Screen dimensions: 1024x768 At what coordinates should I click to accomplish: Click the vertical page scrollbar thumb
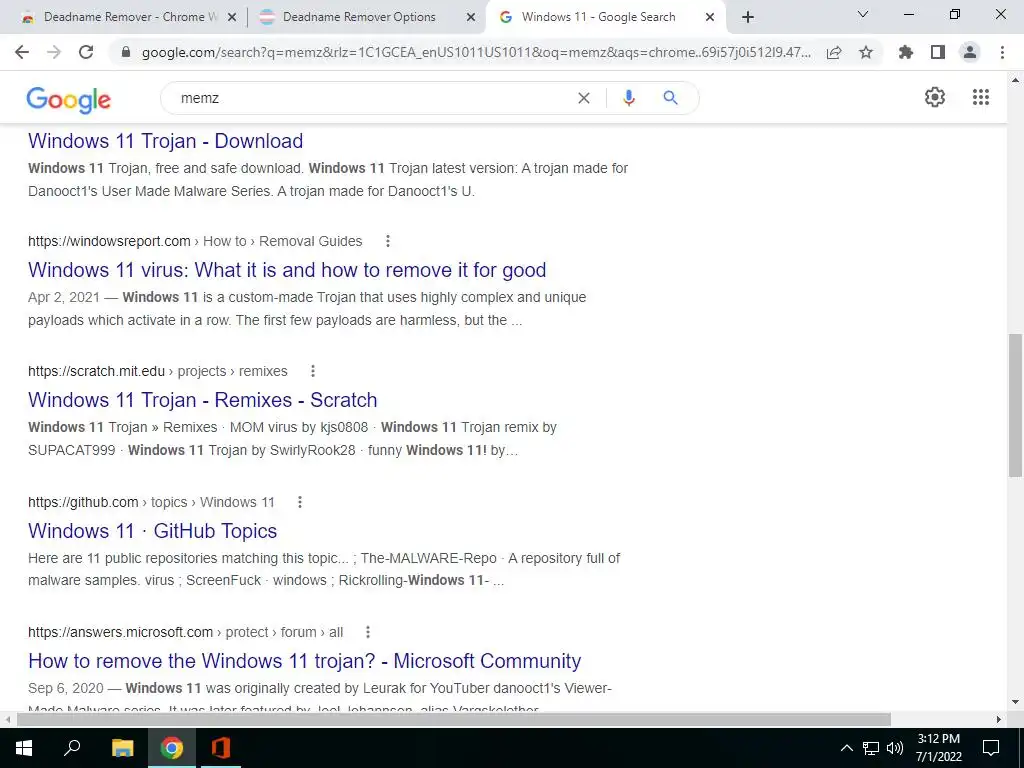1015,405
